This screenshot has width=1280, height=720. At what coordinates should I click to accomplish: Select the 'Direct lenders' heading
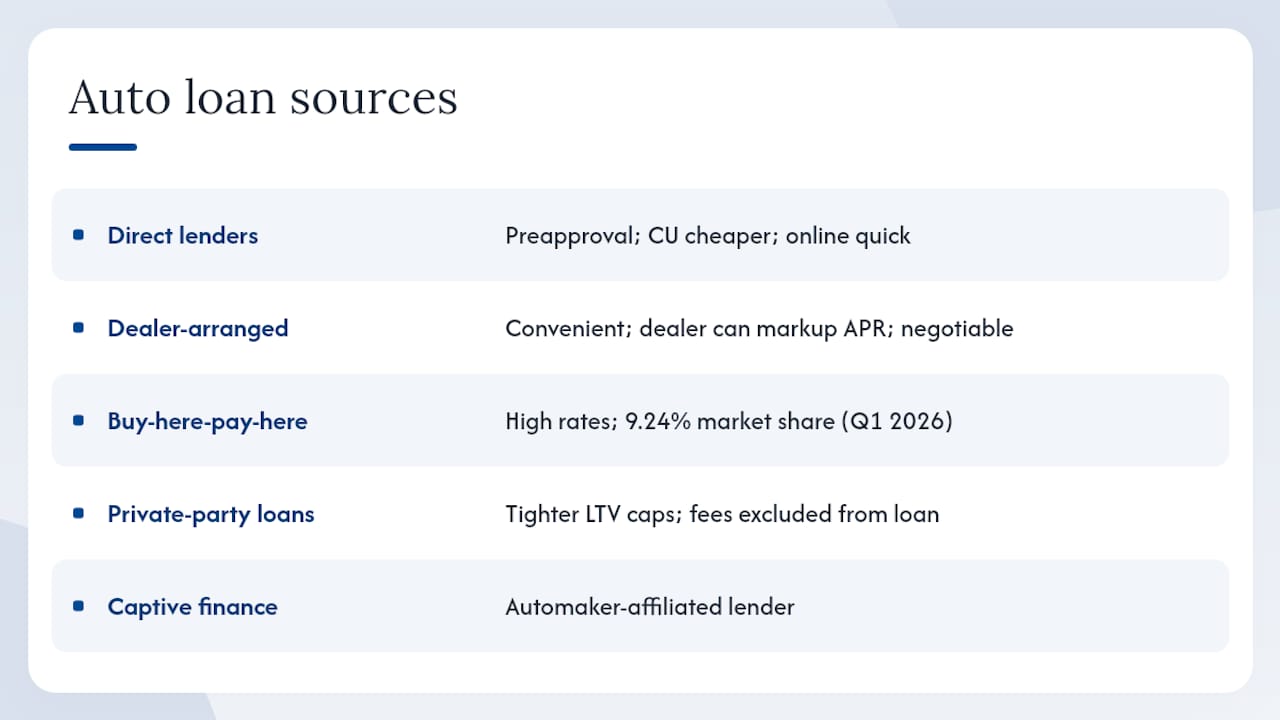[x=183, y=236]
